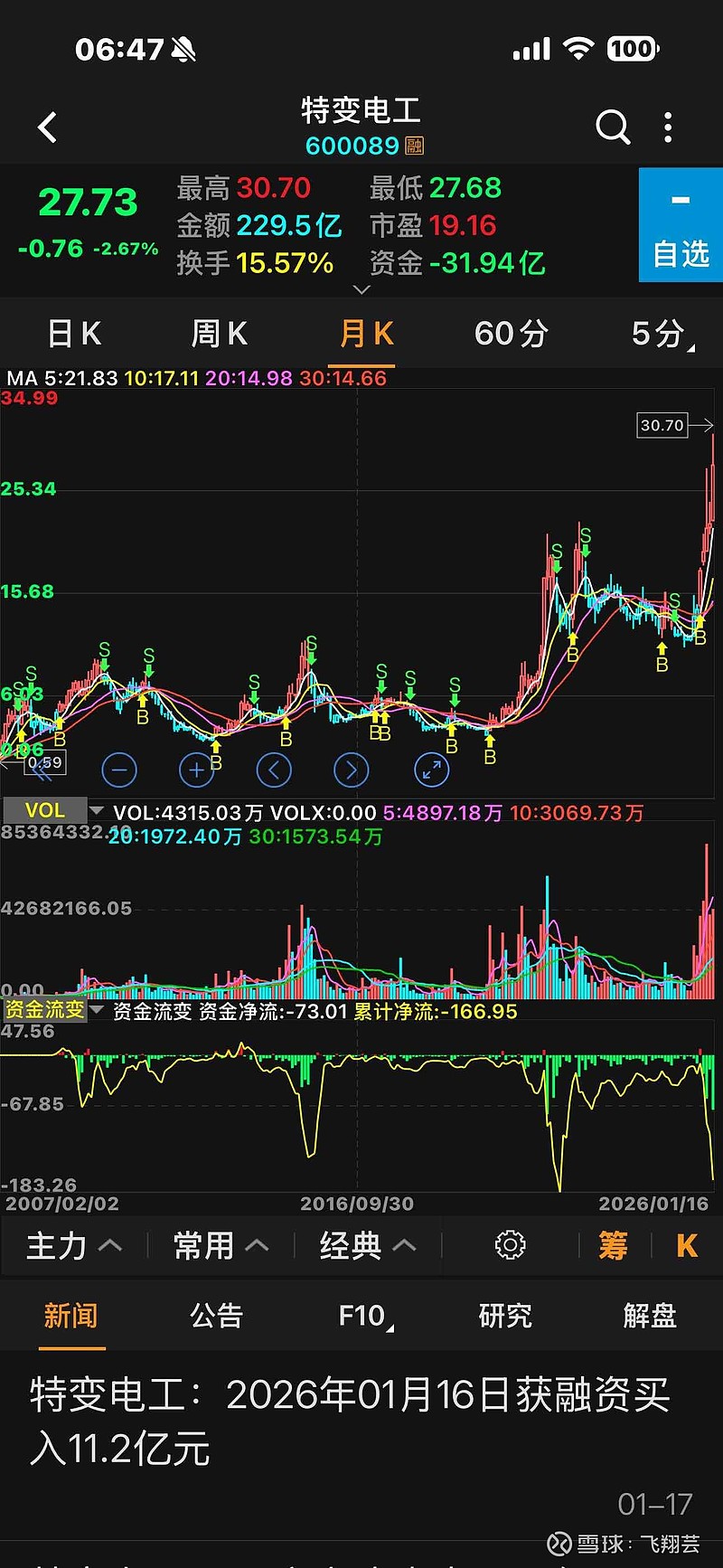The image size is (723, 1568).
Task: Pan chart left with arrow icon
Action: [274, 770]
